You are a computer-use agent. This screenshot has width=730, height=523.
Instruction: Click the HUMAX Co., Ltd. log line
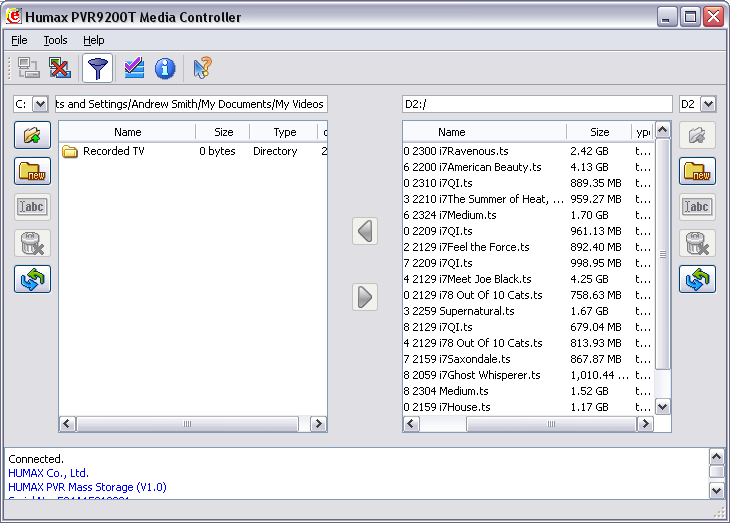[48, 473]
